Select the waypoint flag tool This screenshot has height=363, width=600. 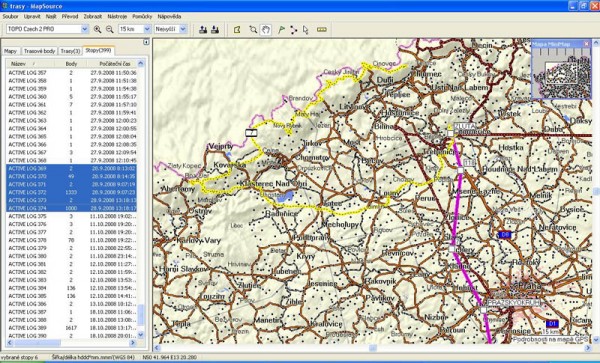tap(281, 29)
